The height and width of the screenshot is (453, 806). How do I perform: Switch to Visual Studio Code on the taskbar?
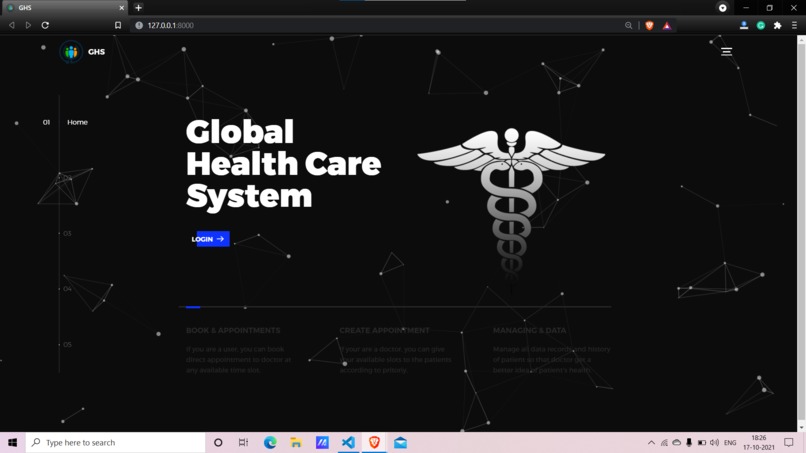(x=348, y=442)
